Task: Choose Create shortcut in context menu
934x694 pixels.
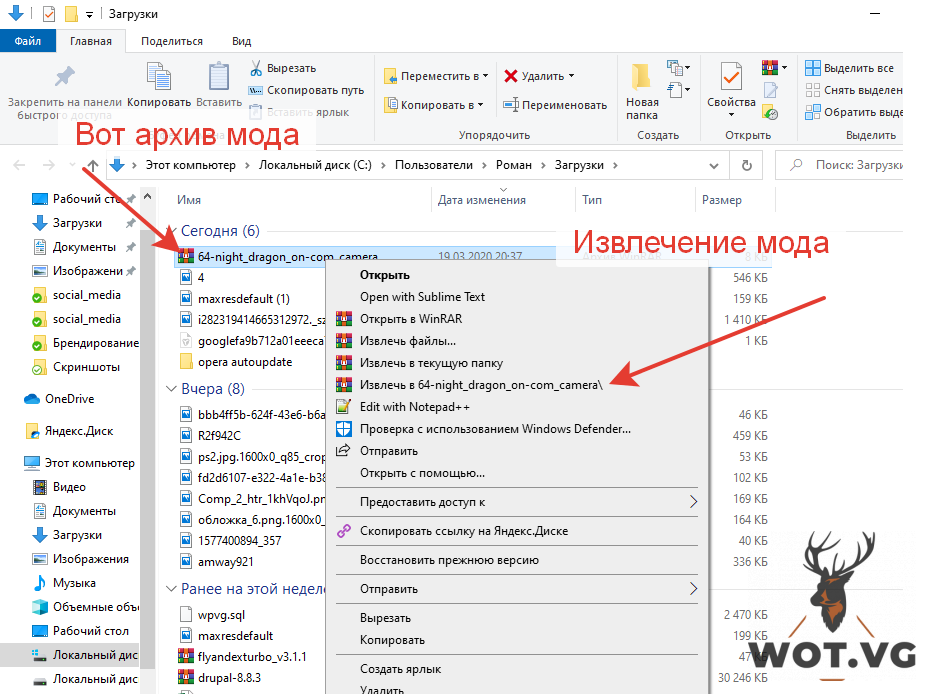Action: coord(400,669)
